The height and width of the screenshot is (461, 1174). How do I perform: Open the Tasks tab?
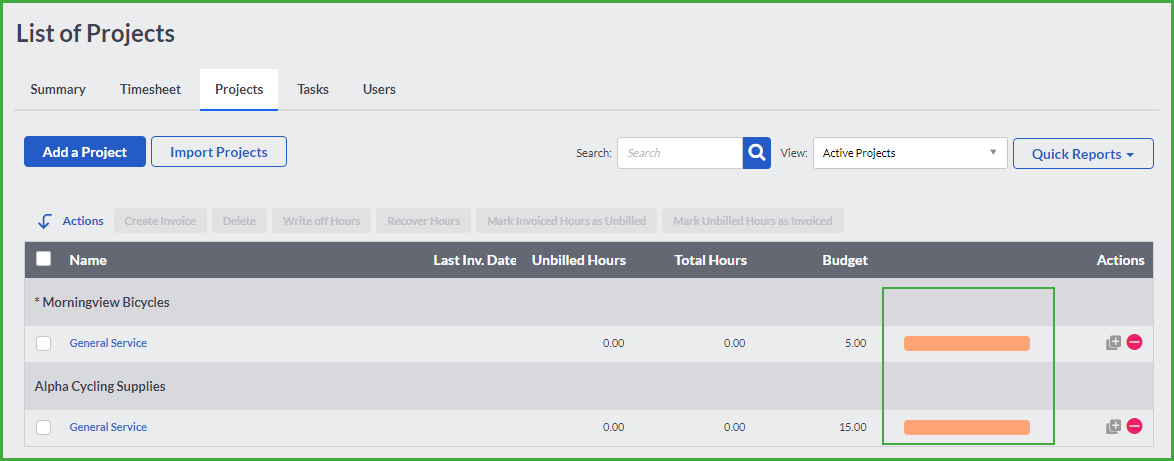[x=313, y=89]
